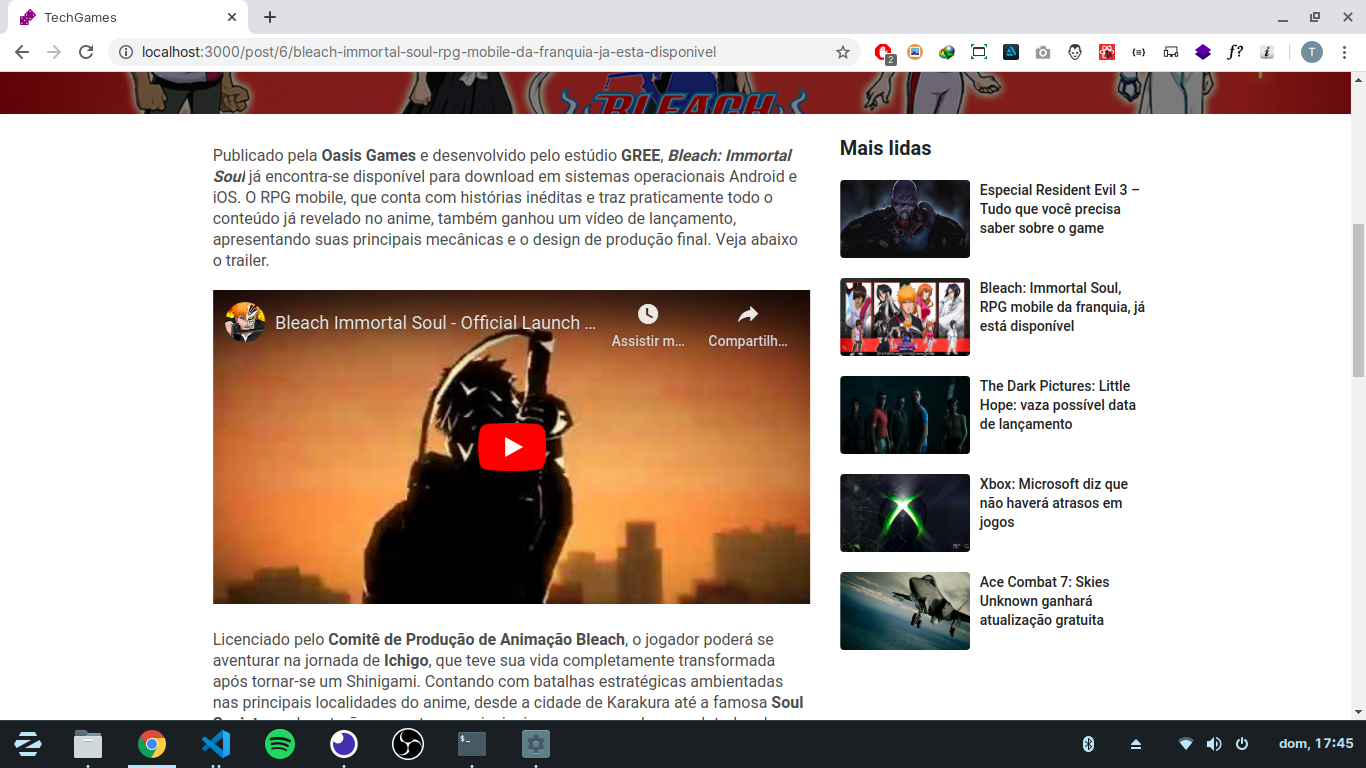Open the clock dom, 17:45
Screen dimensions: 1366x768
(x=1316, y=744)
